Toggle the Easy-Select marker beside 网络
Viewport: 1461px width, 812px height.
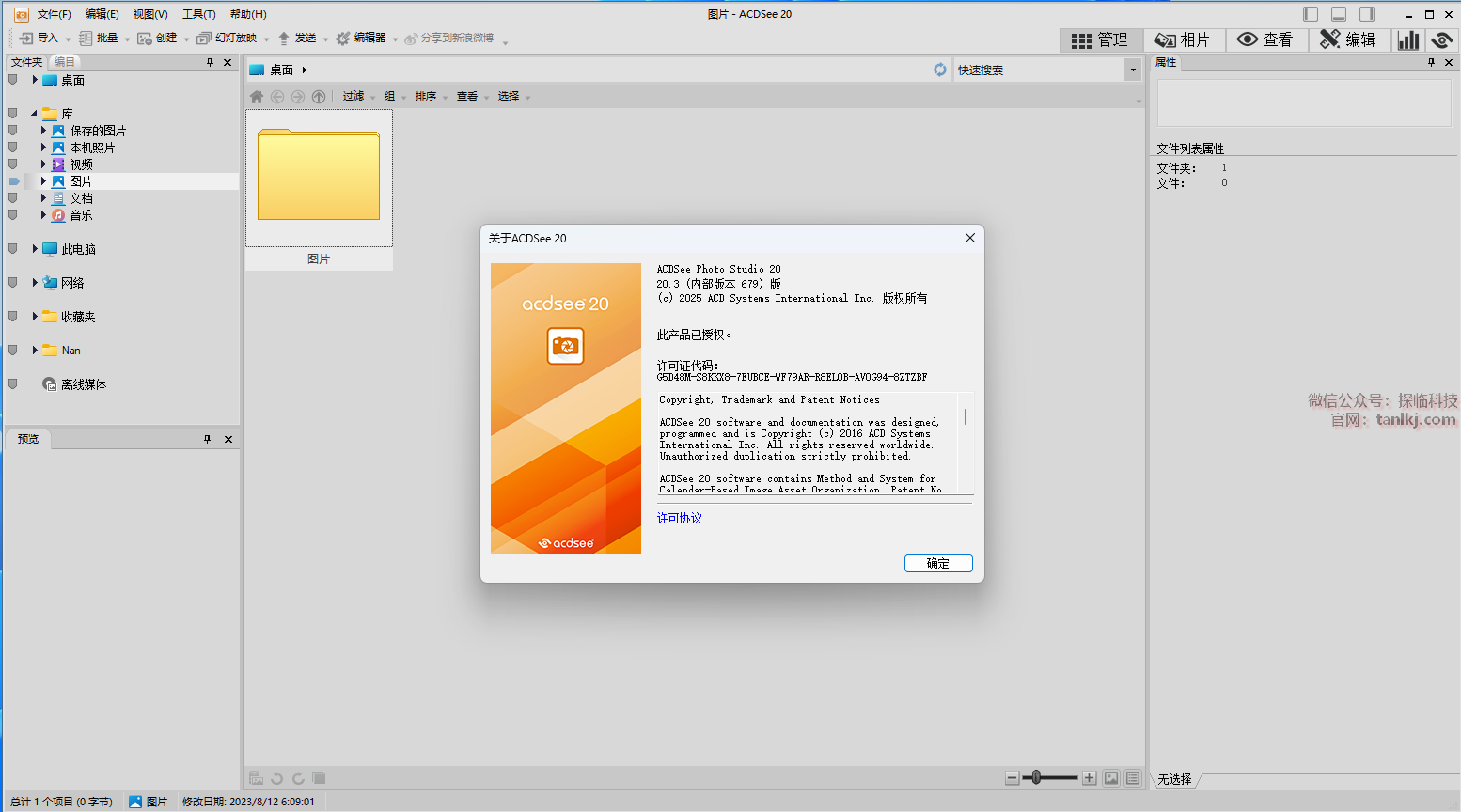click(13, 283)
